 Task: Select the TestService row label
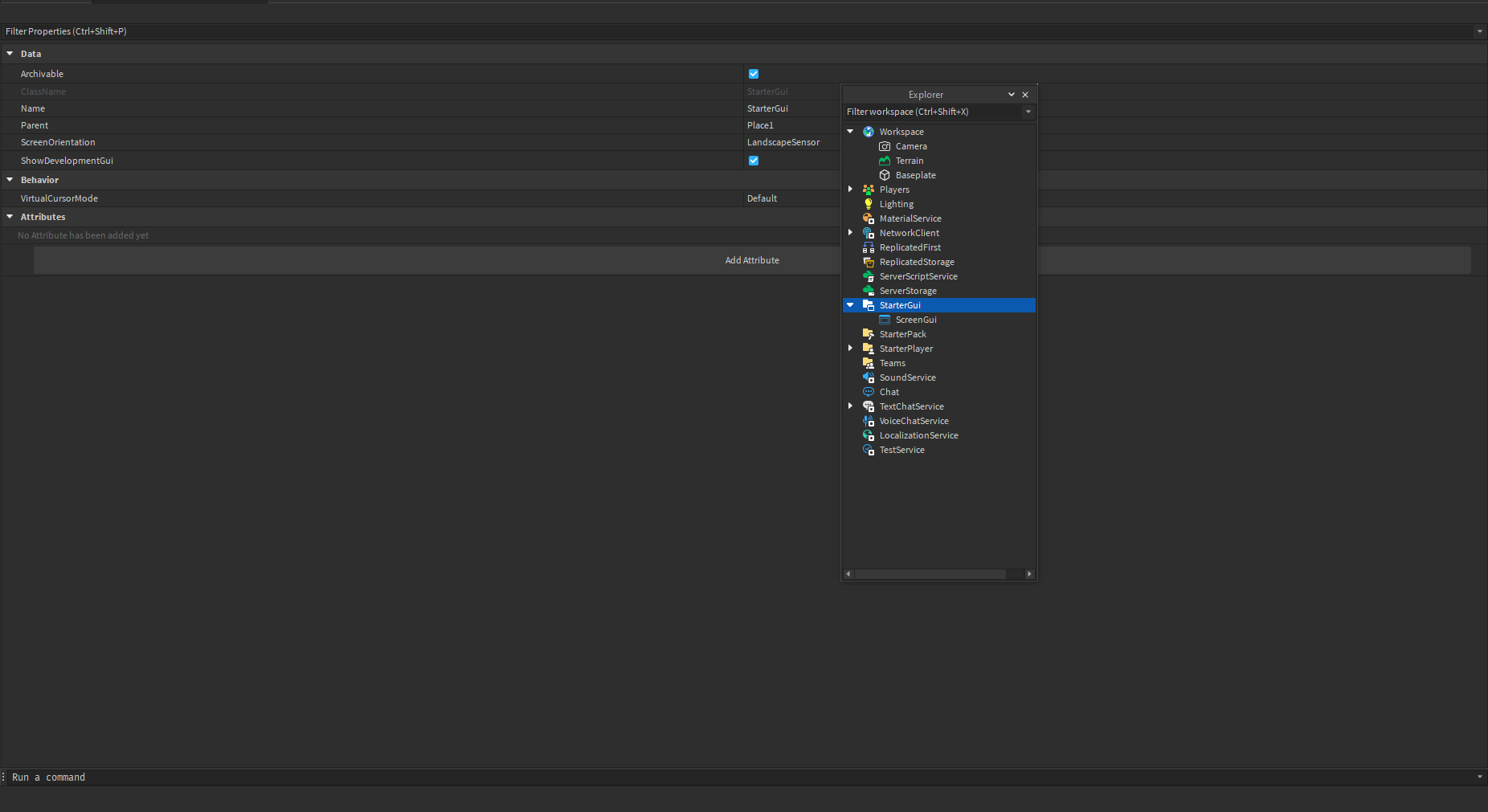[901, 450]
